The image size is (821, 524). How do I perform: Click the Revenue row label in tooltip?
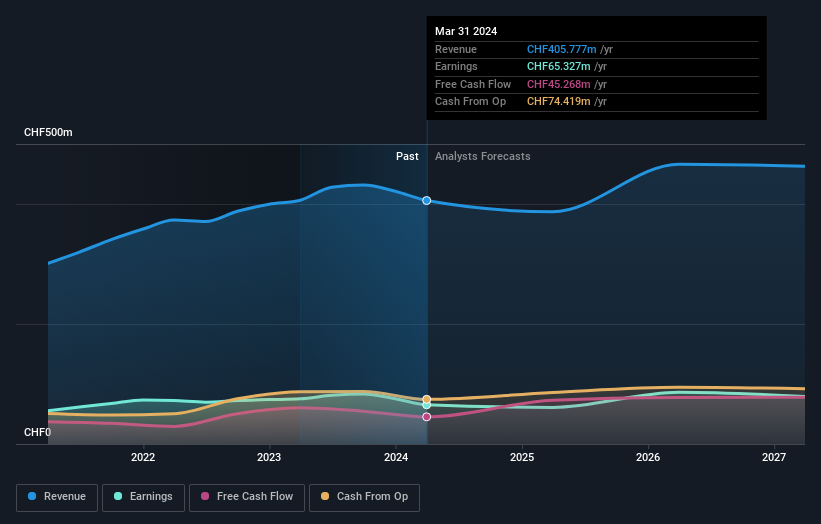pos(456,49)
